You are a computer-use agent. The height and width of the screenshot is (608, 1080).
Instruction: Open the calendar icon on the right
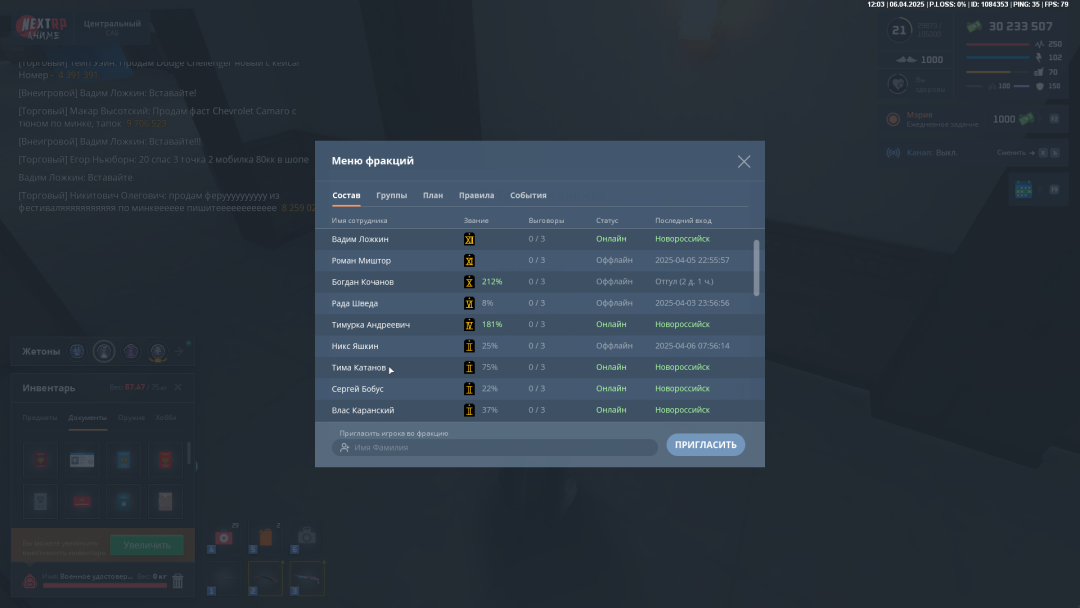pyautogui.click(x=1023, y=188)
